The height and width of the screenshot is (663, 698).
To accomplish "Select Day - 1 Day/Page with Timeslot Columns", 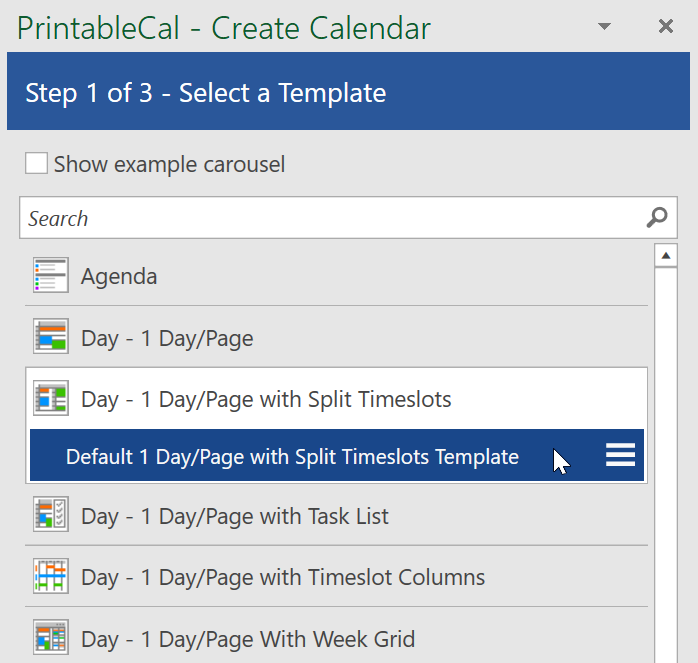I will (337, 577).
